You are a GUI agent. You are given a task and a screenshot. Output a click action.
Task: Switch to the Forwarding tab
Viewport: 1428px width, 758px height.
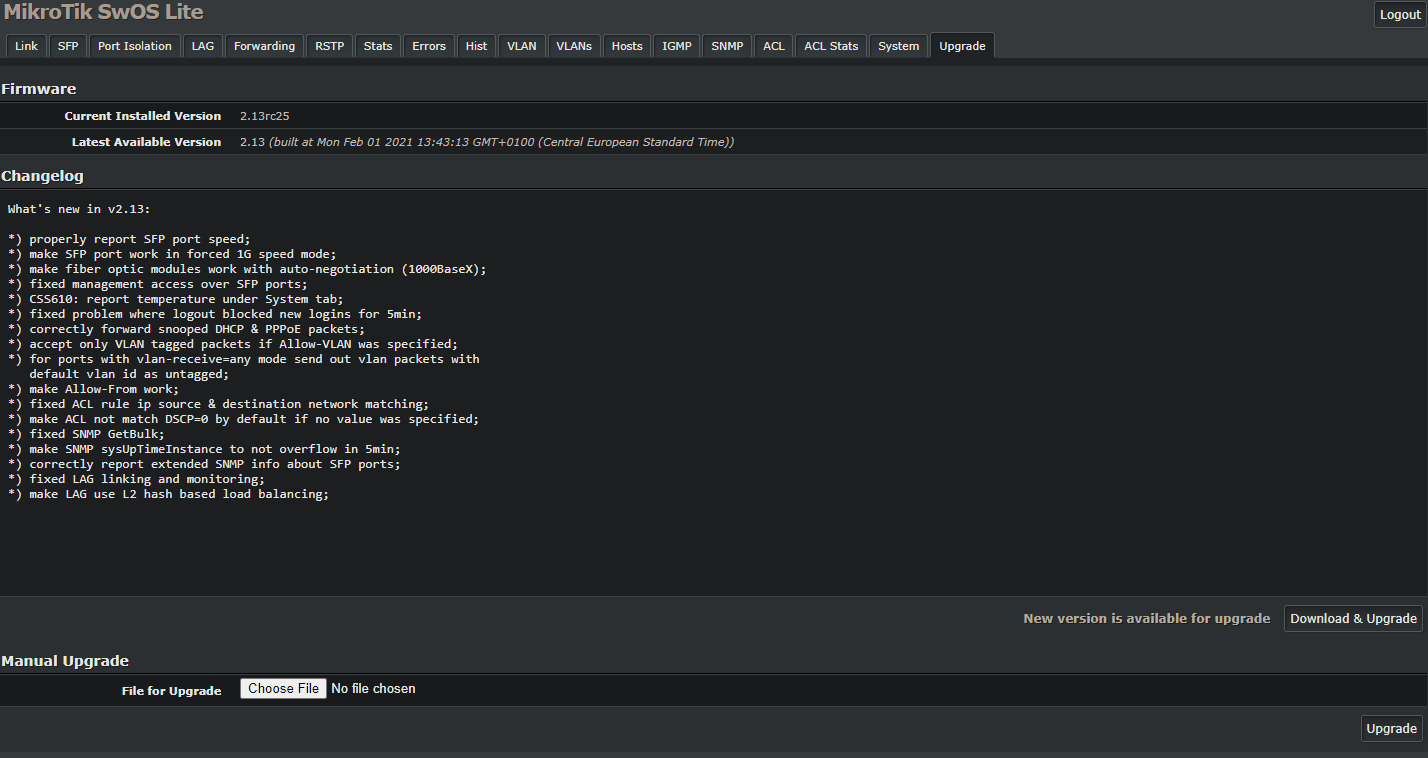pyautogui.click(x=264, y=45)
